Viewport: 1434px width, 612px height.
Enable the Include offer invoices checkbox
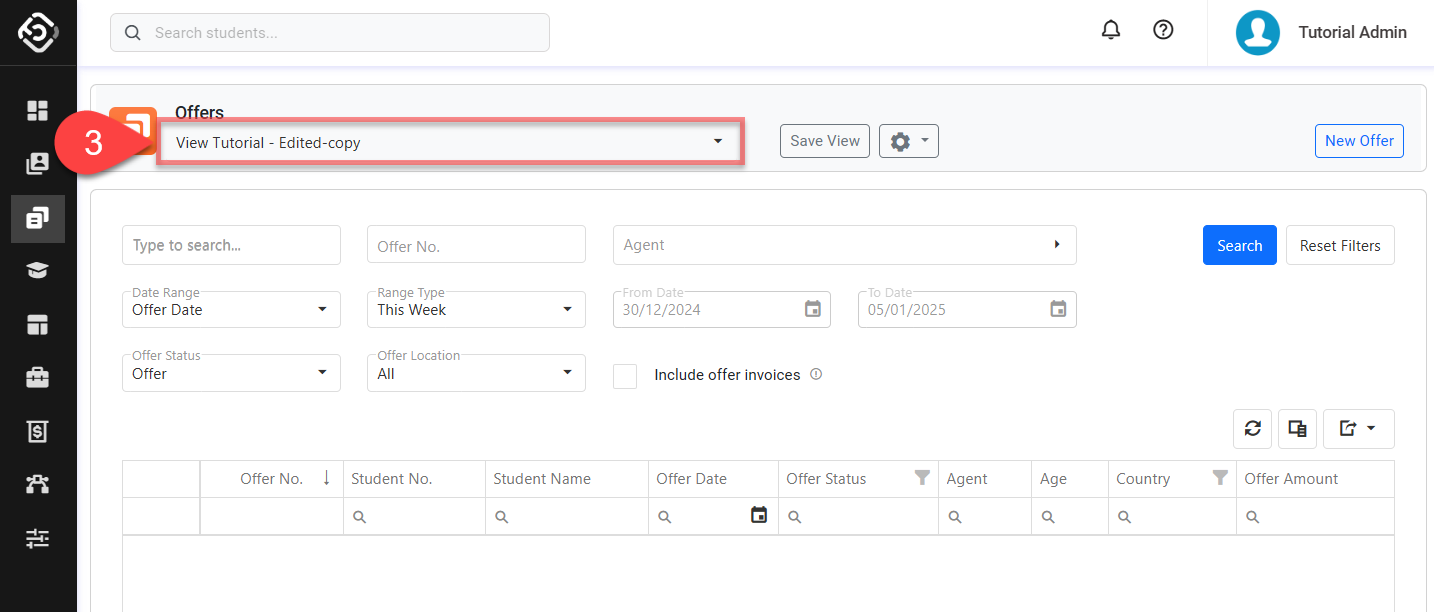625,376
